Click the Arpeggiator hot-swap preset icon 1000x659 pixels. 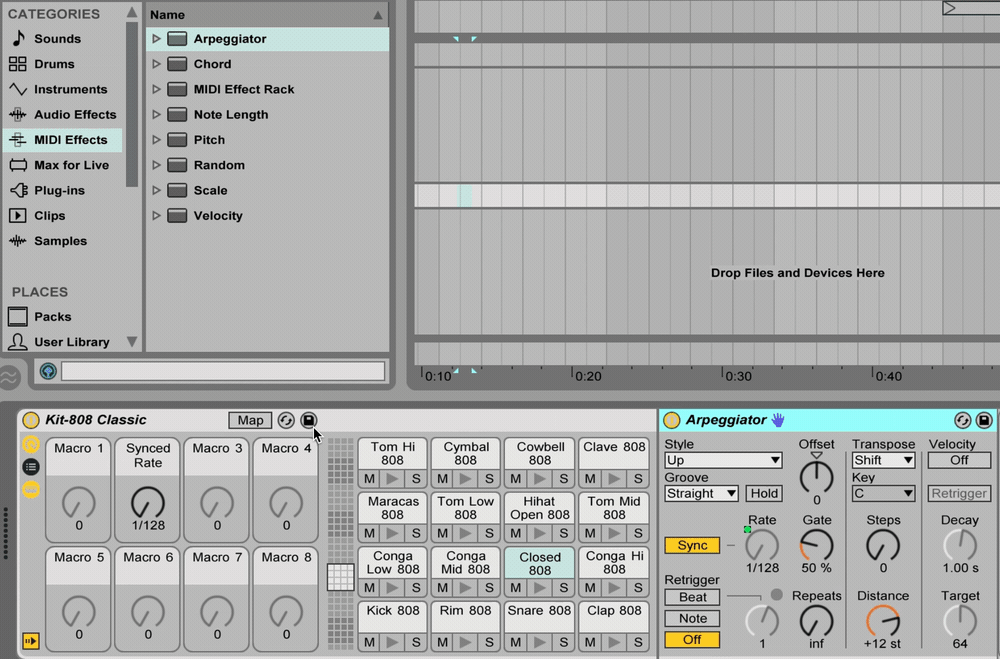pos(962,420)
